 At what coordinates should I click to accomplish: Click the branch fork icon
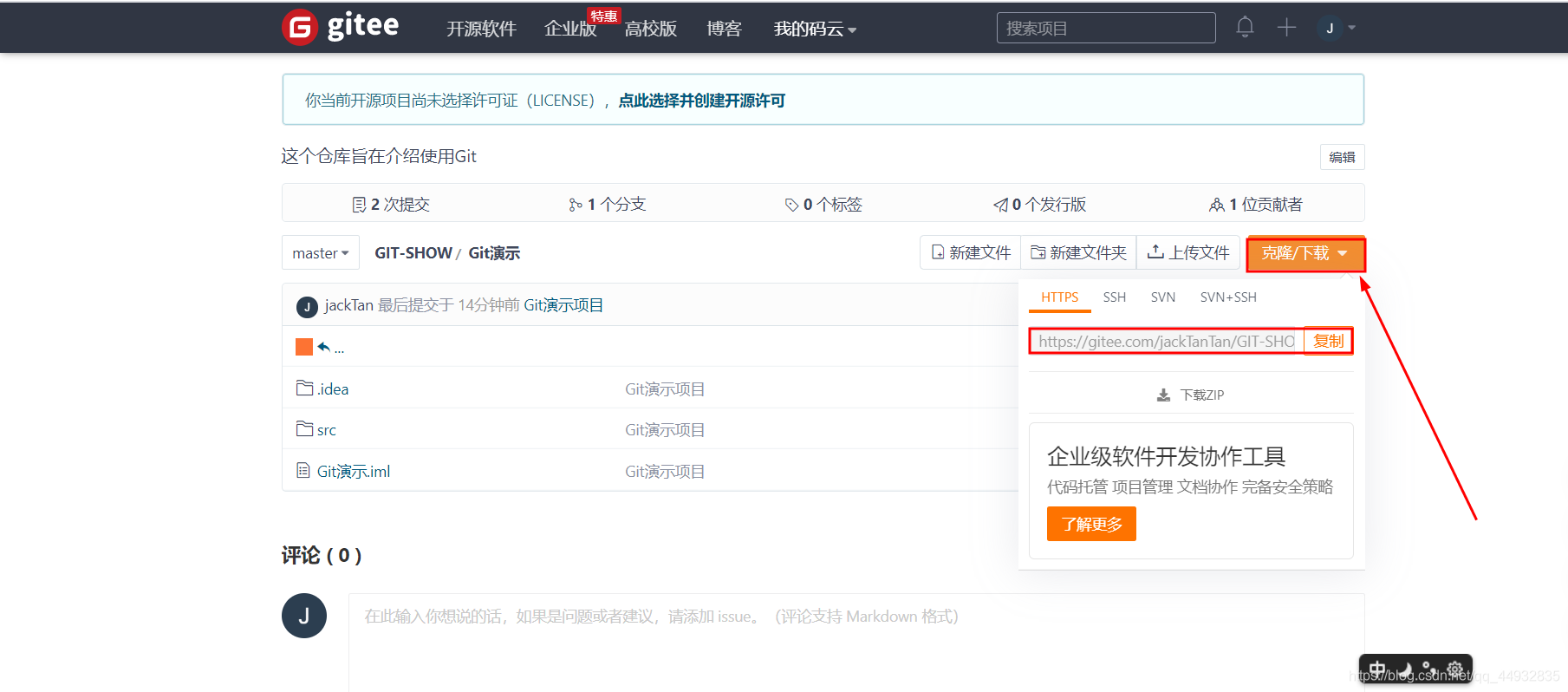pyautogui.click(x=576, y=205)
